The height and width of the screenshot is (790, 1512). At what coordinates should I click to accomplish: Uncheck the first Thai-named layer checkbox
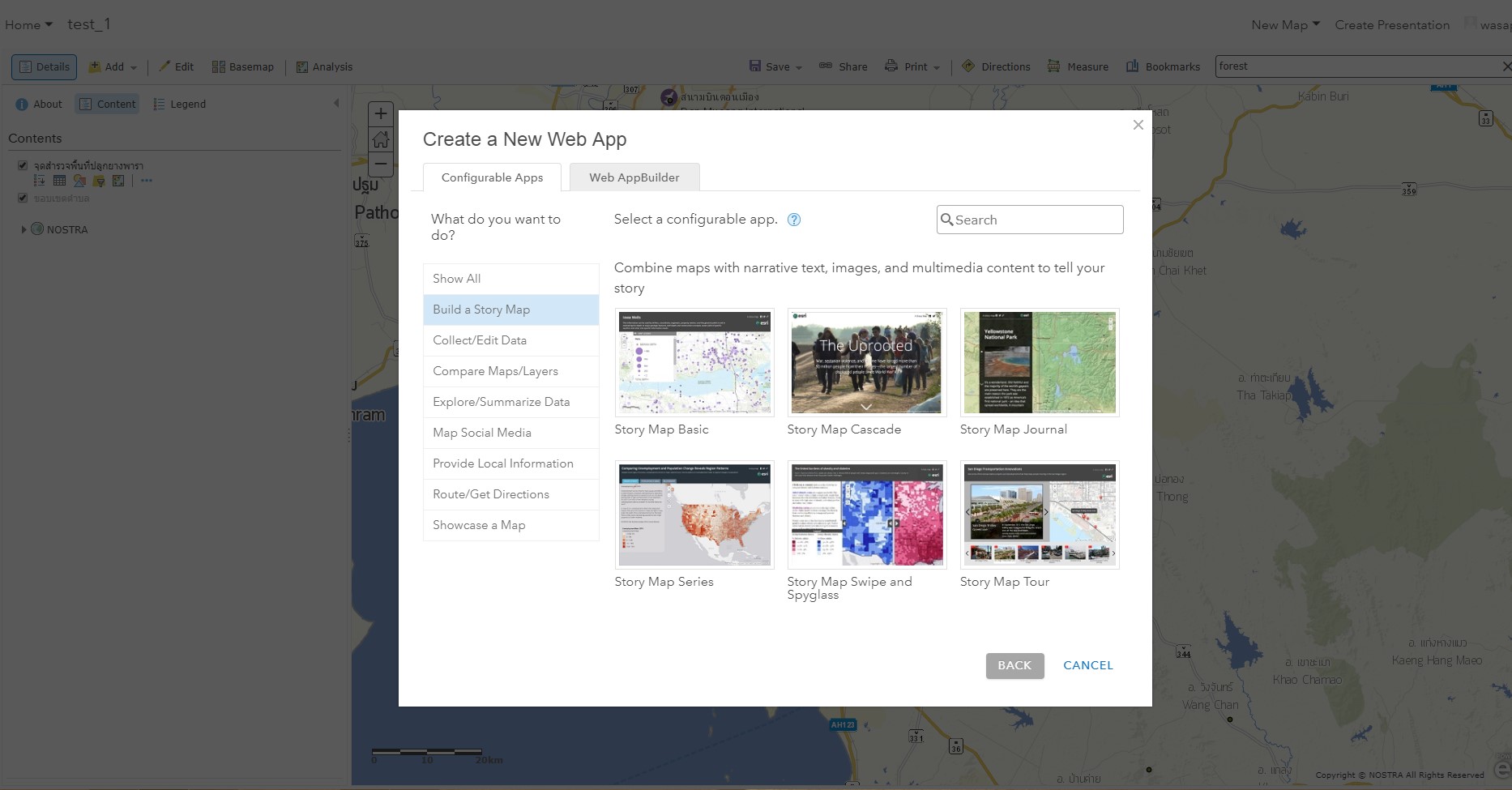coord(23,165)
